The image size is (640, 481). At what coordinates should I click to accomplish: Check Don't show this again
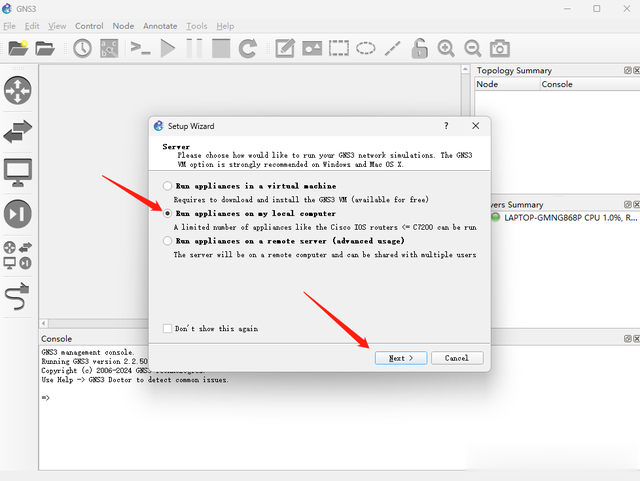tap(167, 328)
